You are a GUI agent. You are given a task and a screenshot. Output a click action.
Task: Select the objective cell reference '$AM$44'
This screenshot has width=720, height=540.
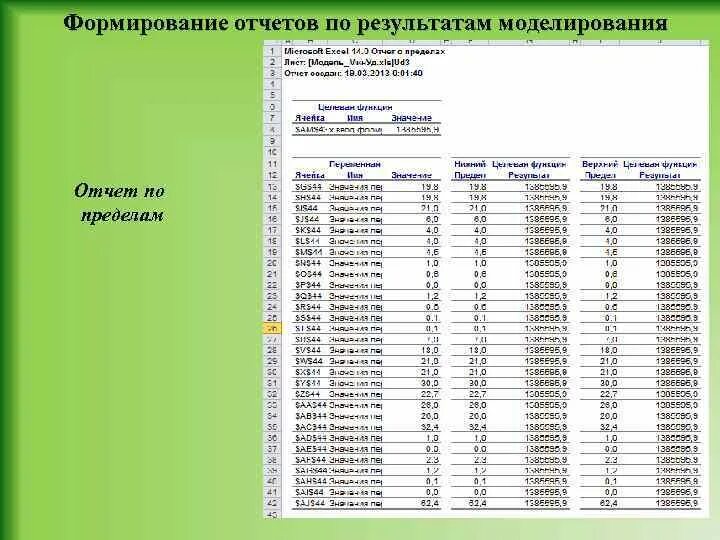click(310, 130)
